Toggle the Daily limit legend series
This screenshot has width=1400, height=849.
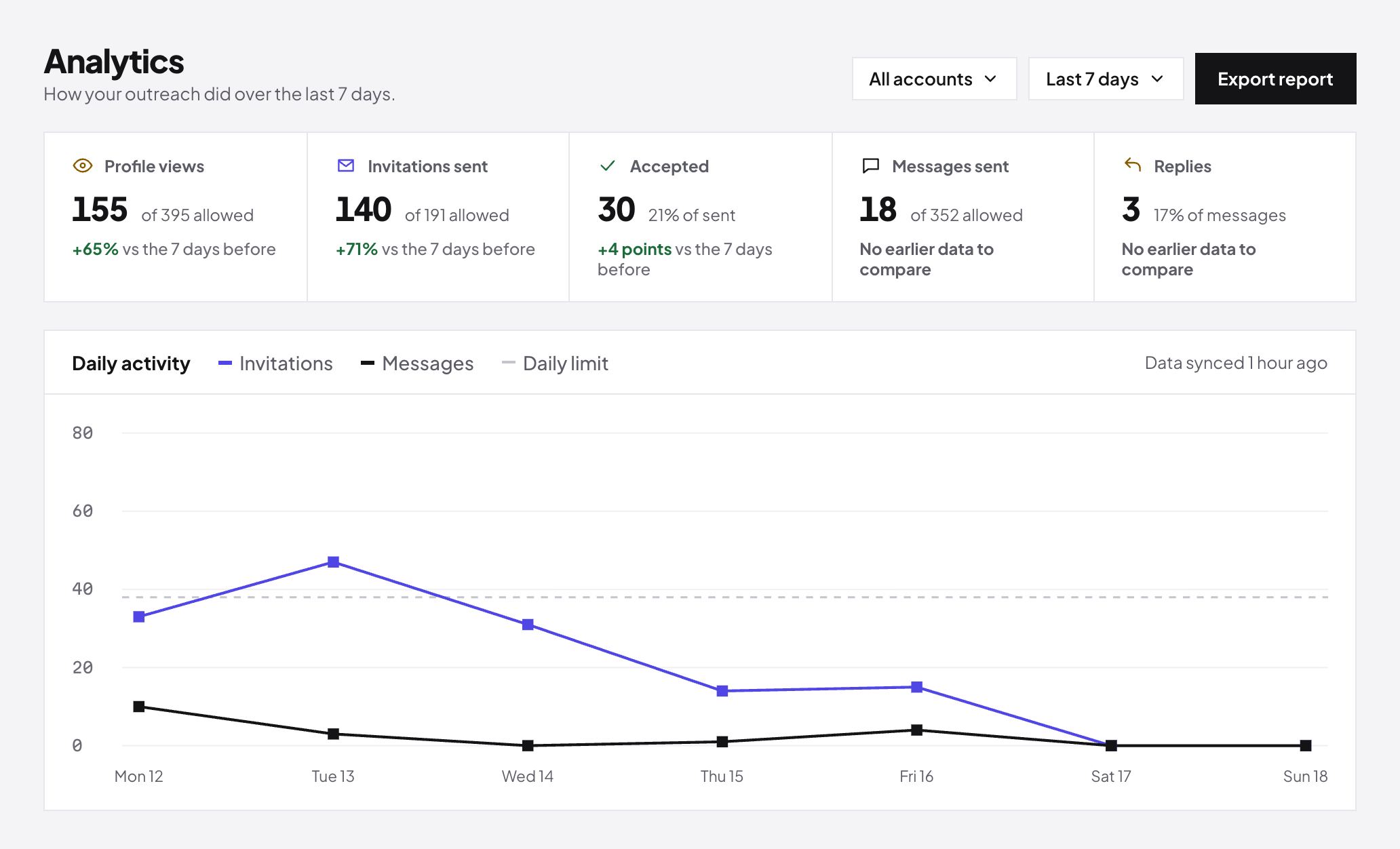(x=555, y=363)
